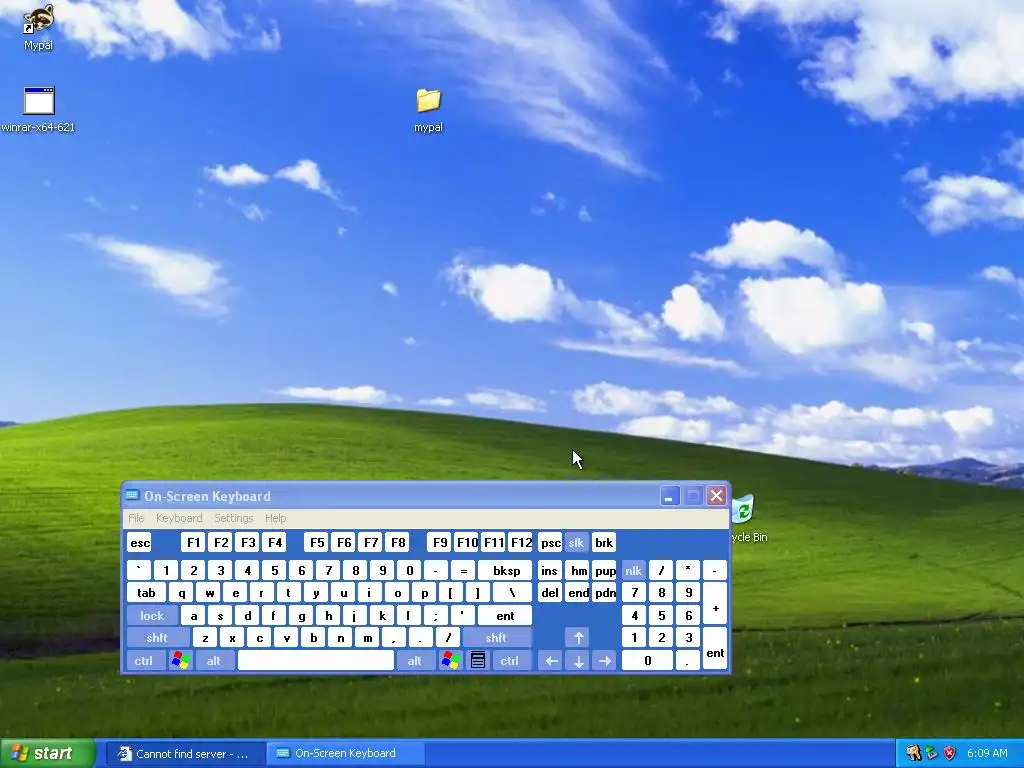Click the right arrow key

pos(605,661)
